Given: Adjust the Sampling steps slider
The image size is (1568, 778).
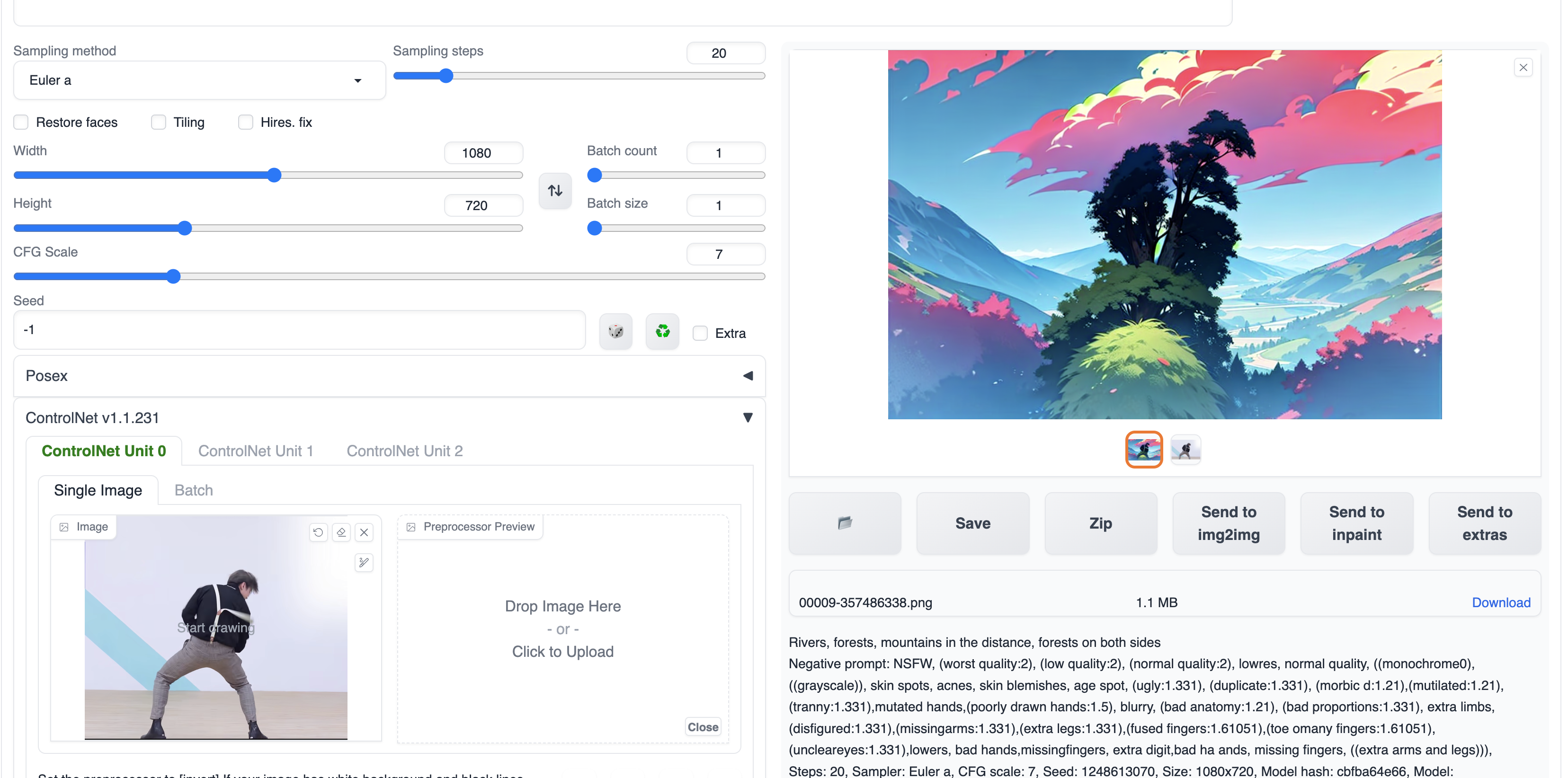Looking at the screenshot, I should click(579, 76).
